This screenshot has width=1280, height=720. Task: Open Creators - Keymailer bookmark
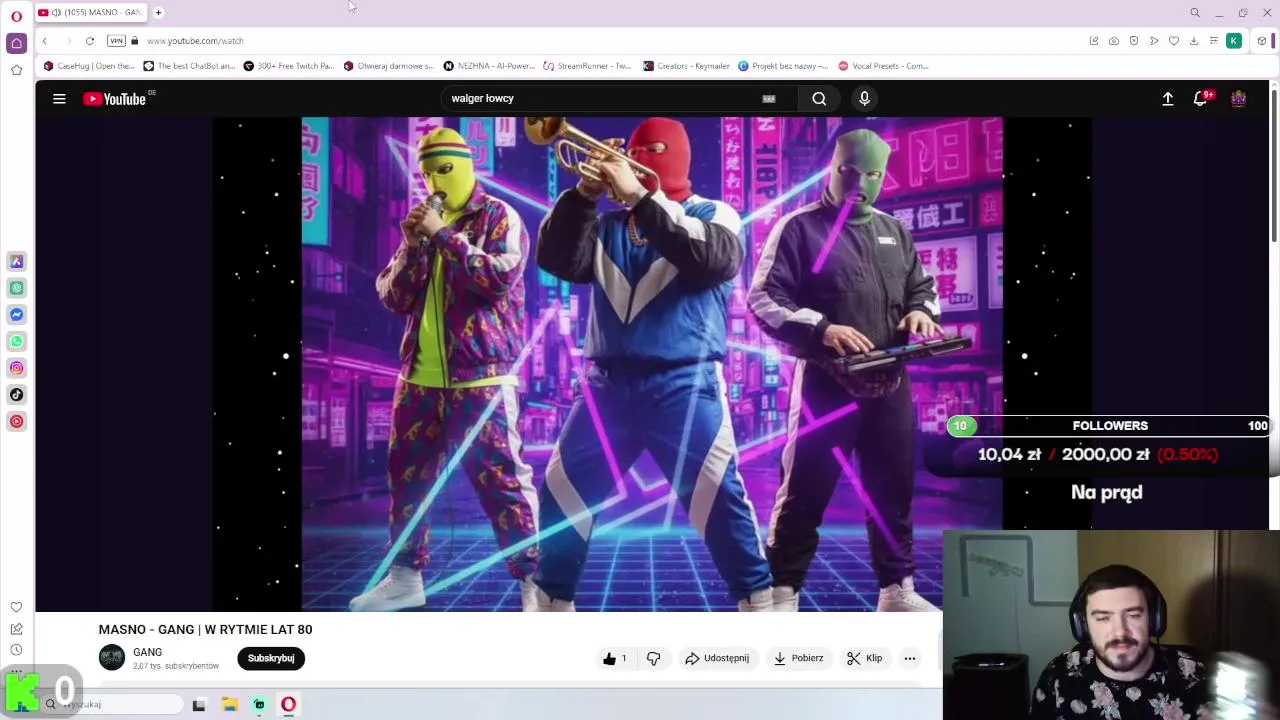coord(686,66)
